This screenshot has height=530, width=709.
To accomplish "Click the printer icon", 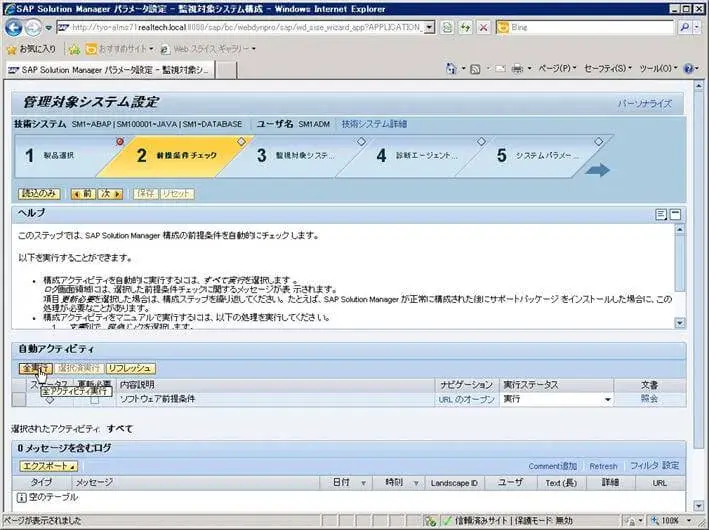I will tap(517, 69).
